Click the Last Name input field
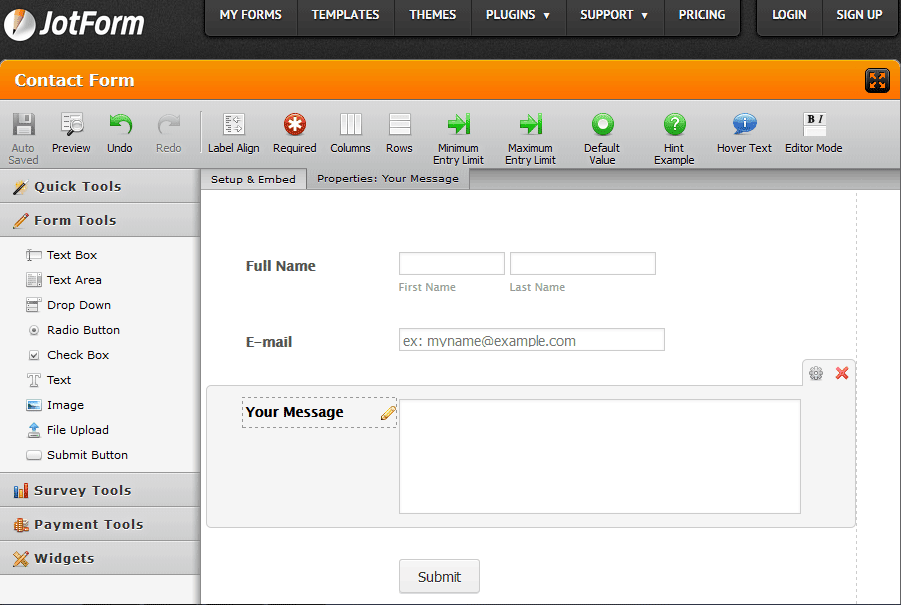The image size is (901, 605). tap(583, 263)
